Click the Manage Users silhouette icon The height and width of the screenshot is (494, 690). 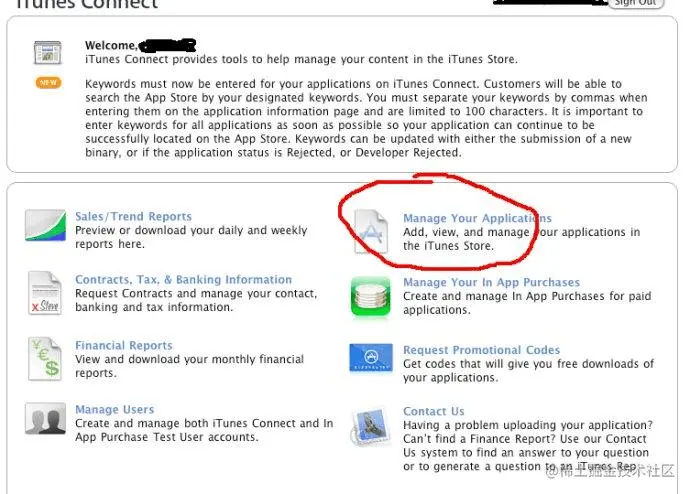click(x=45, y=419)
